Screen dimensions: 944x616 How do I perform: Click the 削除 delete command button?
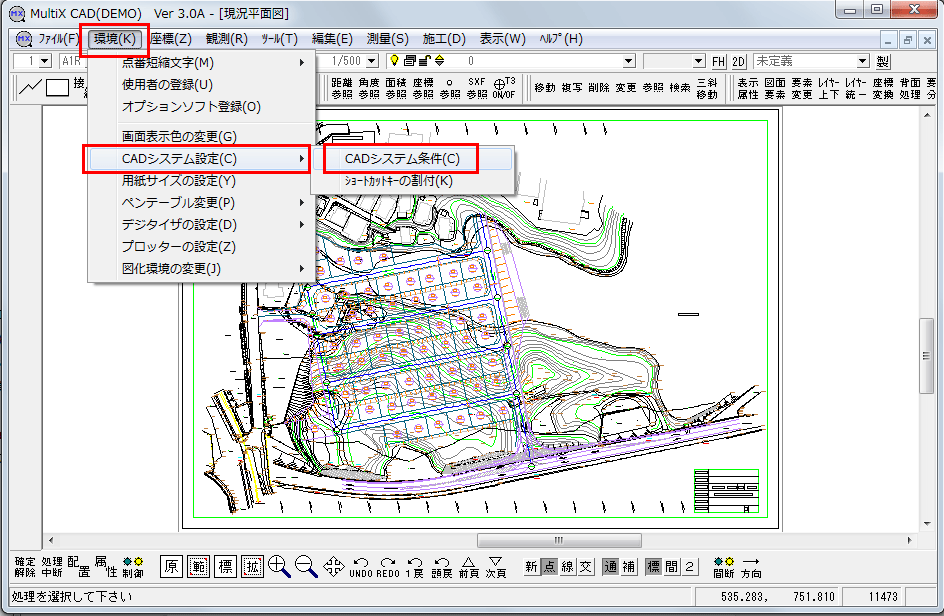click(598, 88)
